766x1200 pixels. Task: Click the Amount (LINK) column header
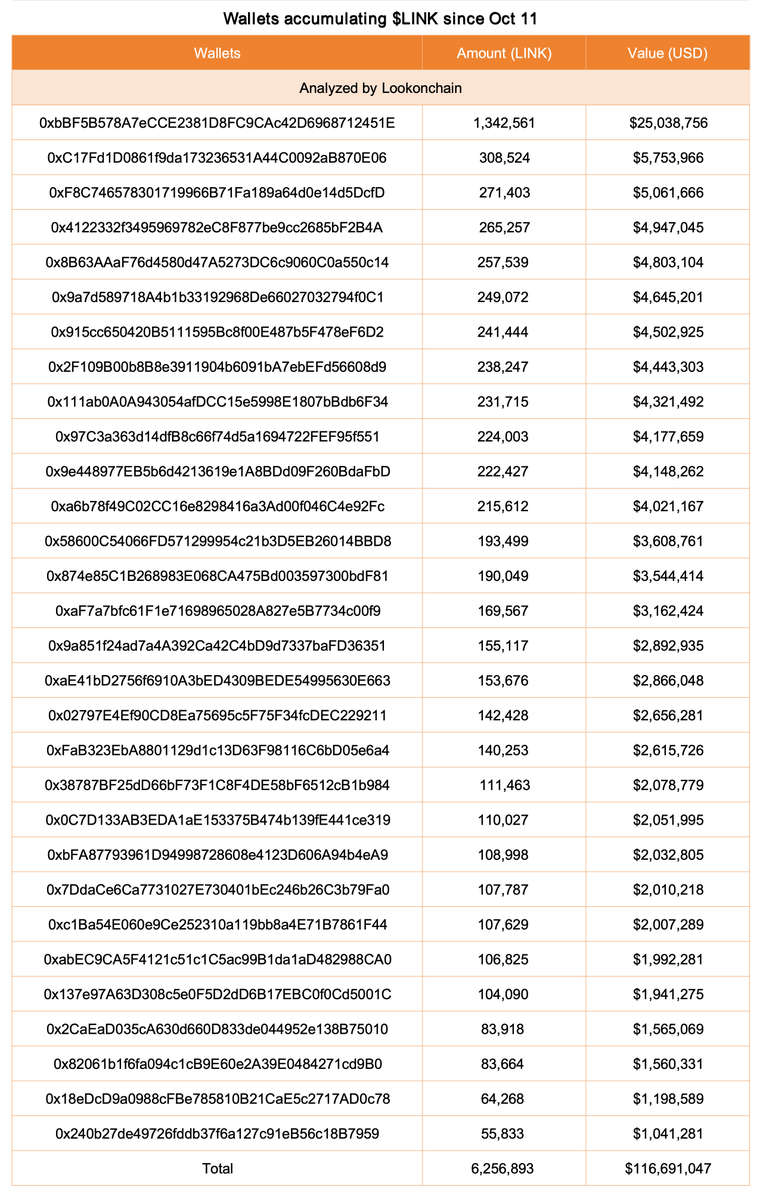[504, 53]
